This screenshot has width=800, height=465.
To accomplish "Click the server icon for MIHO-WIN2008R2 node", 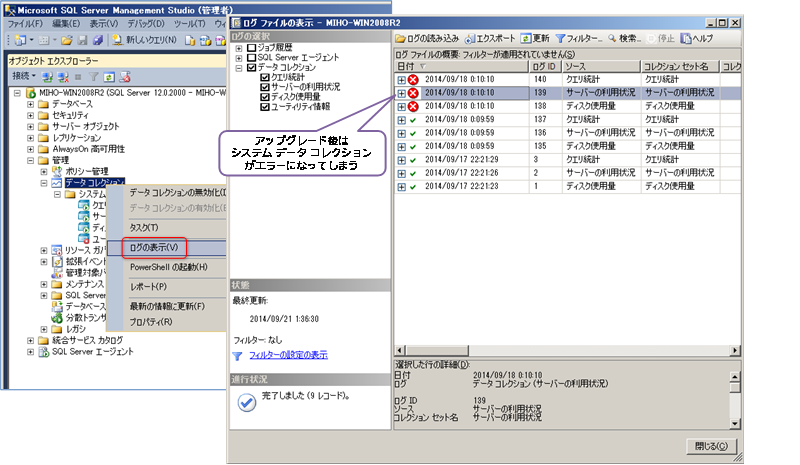I will point(31,93).
